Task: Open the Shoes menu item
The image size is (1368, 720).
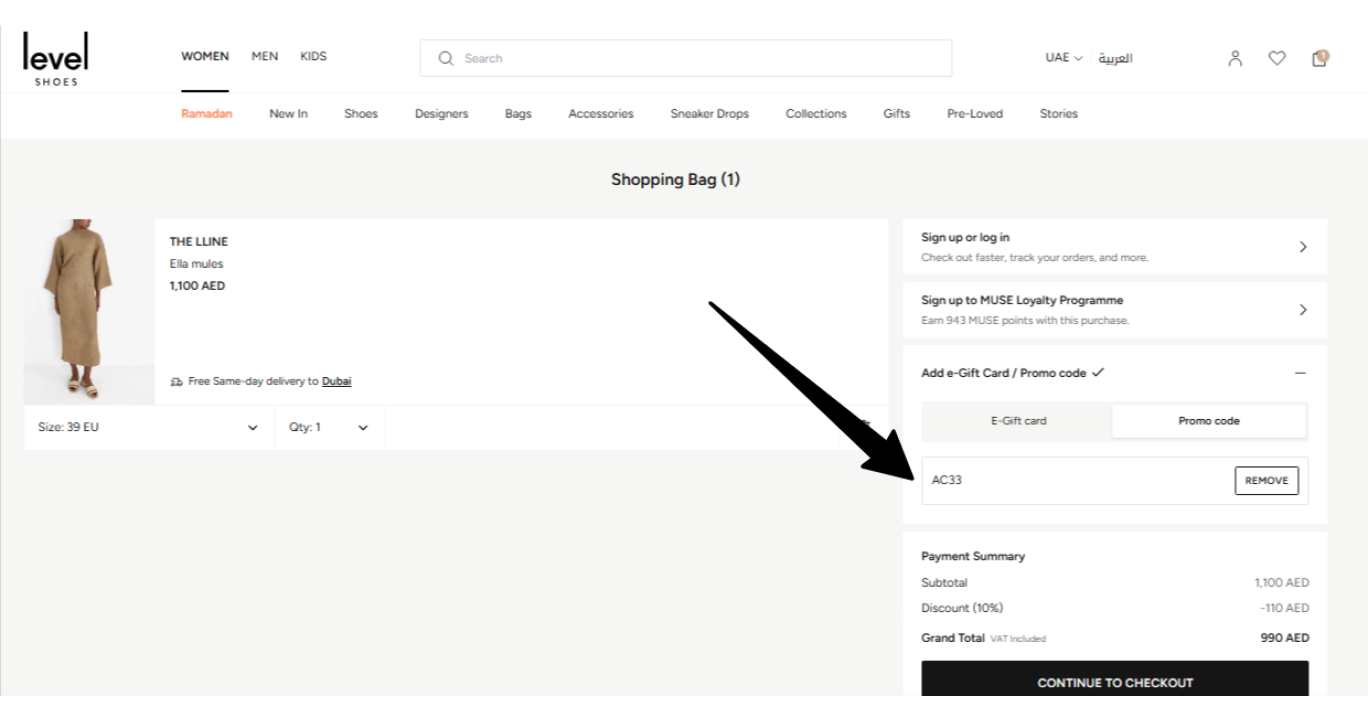Action: [x=361, y=114]
